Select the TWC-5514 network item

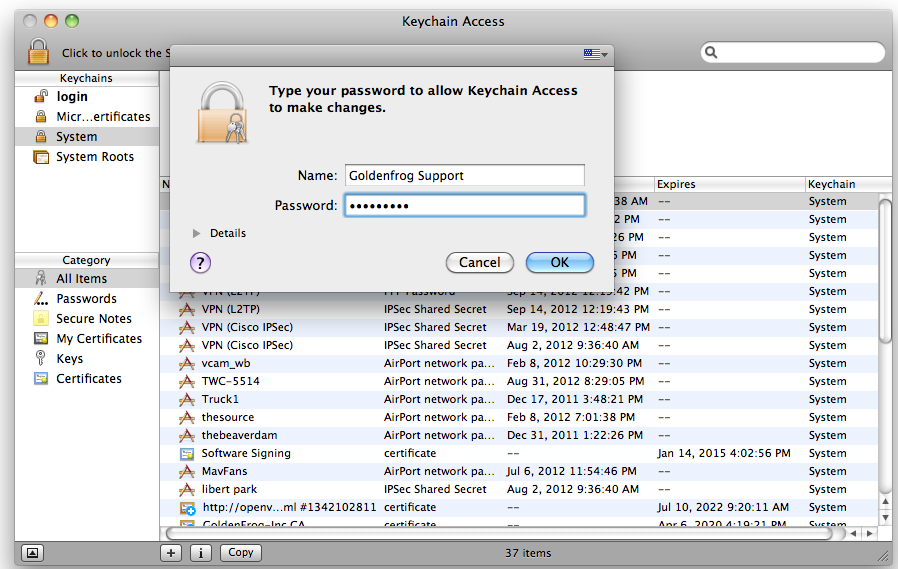(x=519, y=381)
